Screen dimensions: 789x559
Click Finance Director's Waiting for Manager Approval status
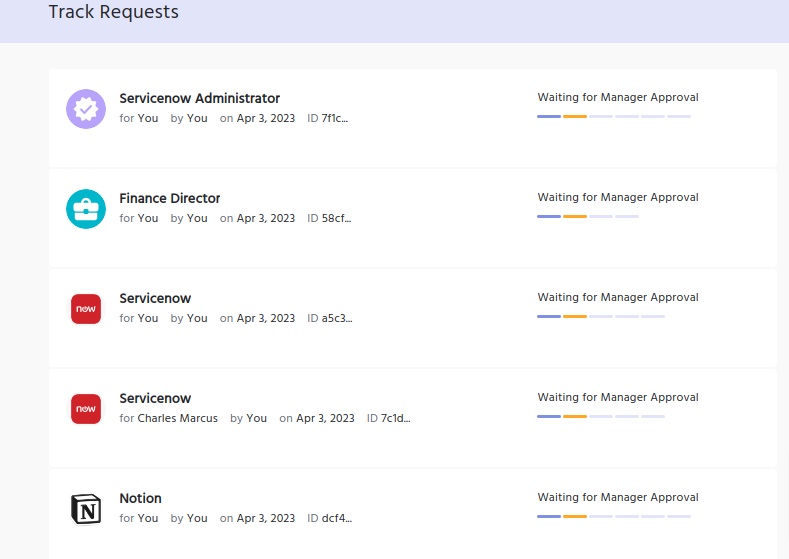pos(617,197)
